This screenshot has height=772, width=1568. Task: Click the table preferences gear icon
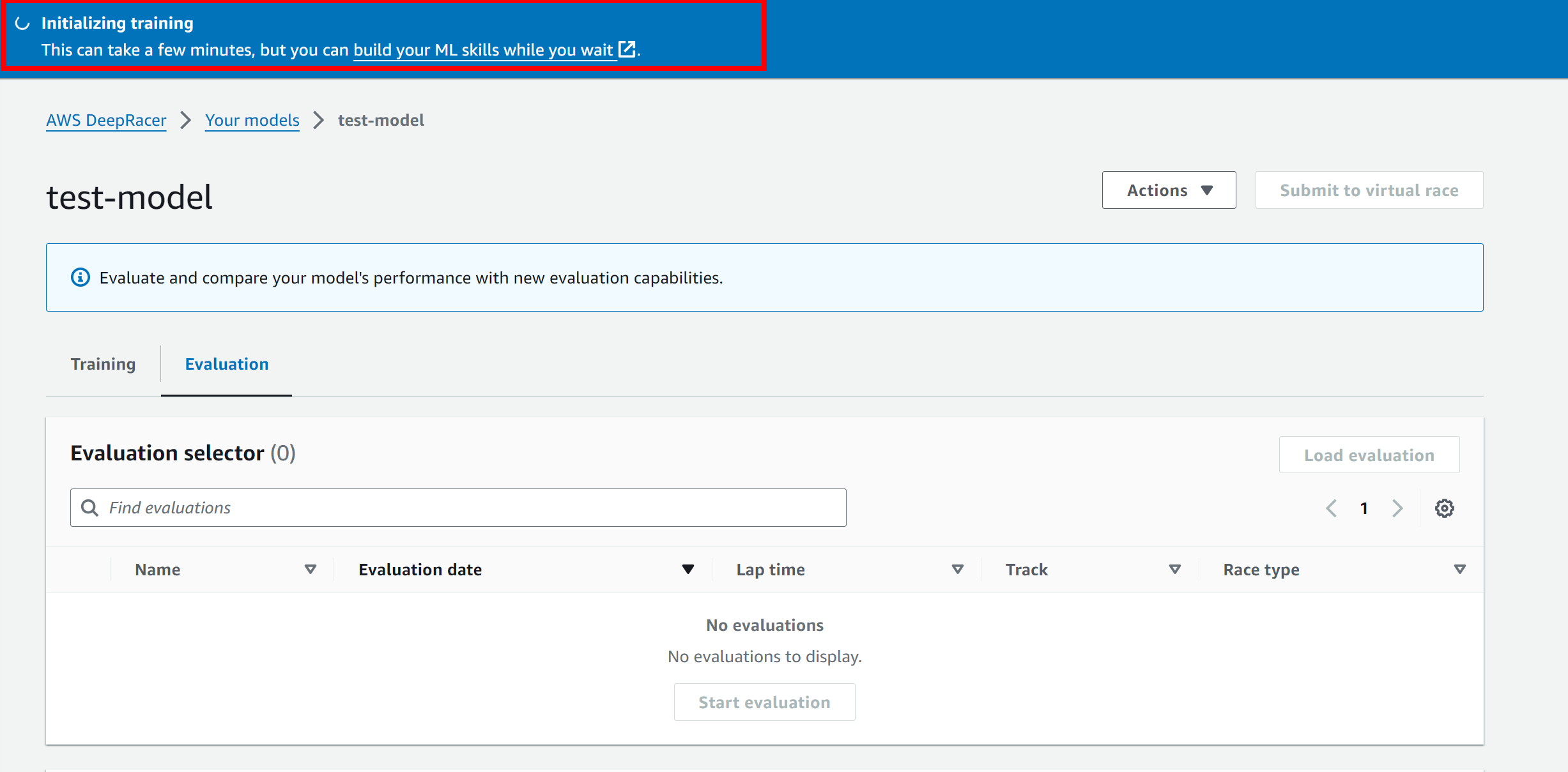point(1444,508)
